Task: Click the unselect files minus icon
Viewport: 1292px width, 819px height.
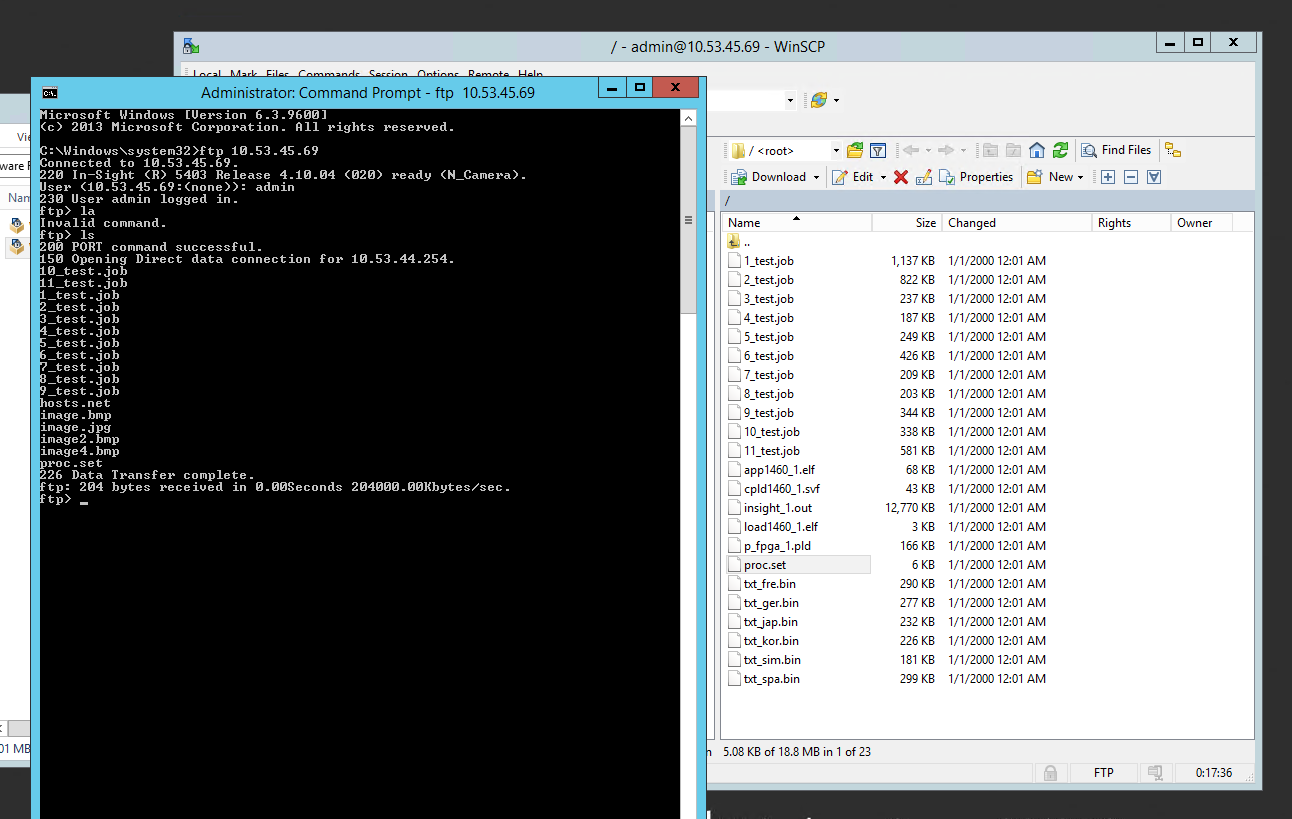Action: [x=1131, y=177]
